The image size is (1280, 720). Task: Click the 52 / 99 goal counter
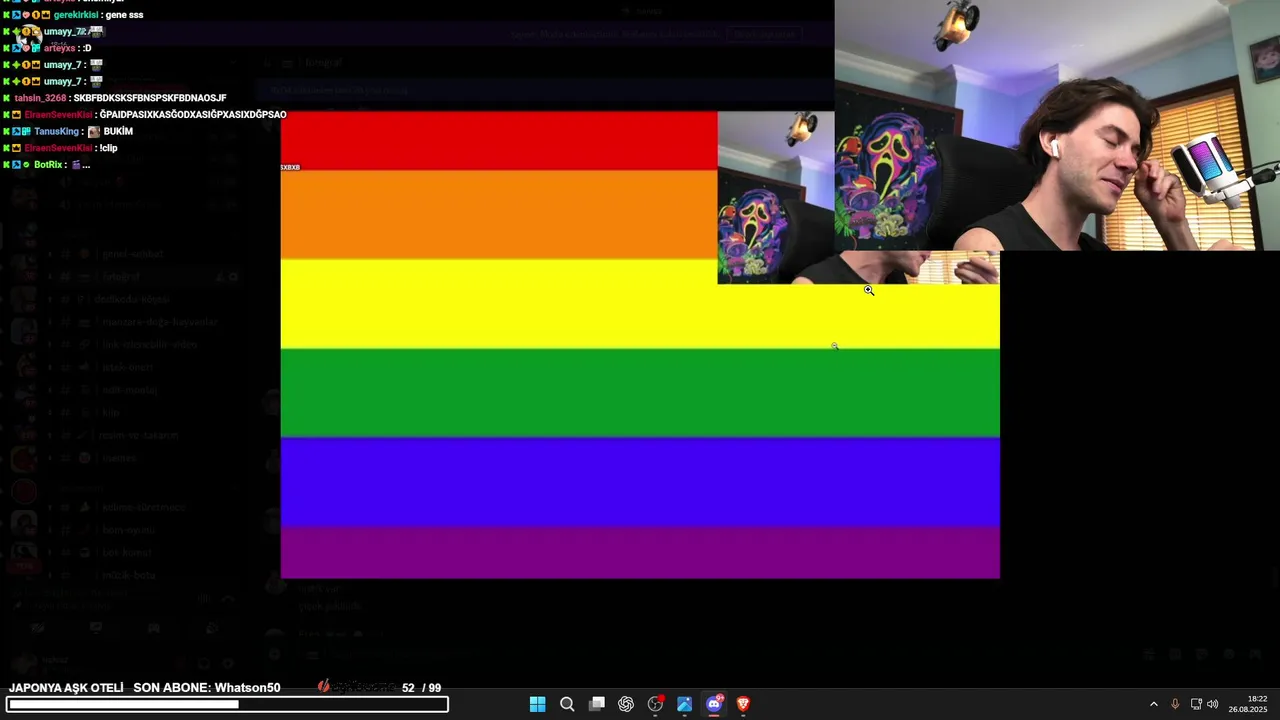421,688
